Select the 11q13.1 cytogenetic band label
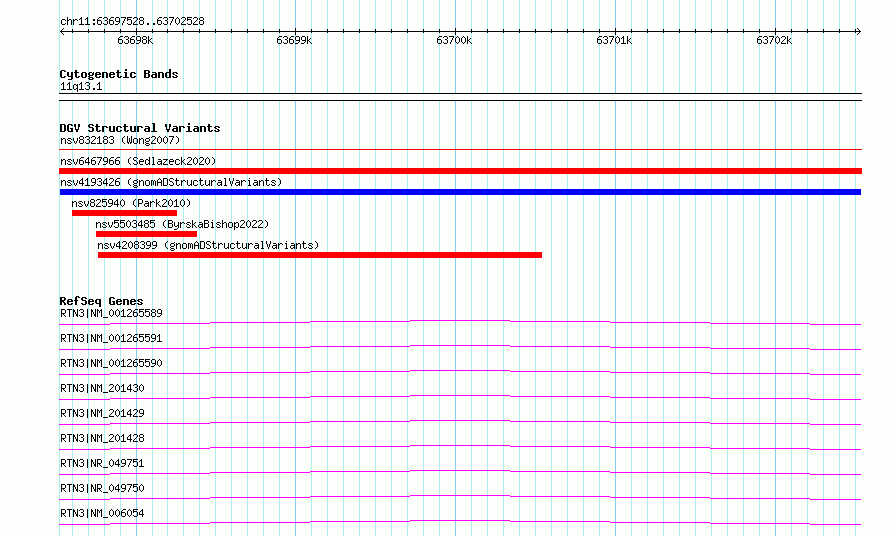Image resolution: width=890 pixels, height=536 pixels. tap(81, 86)
